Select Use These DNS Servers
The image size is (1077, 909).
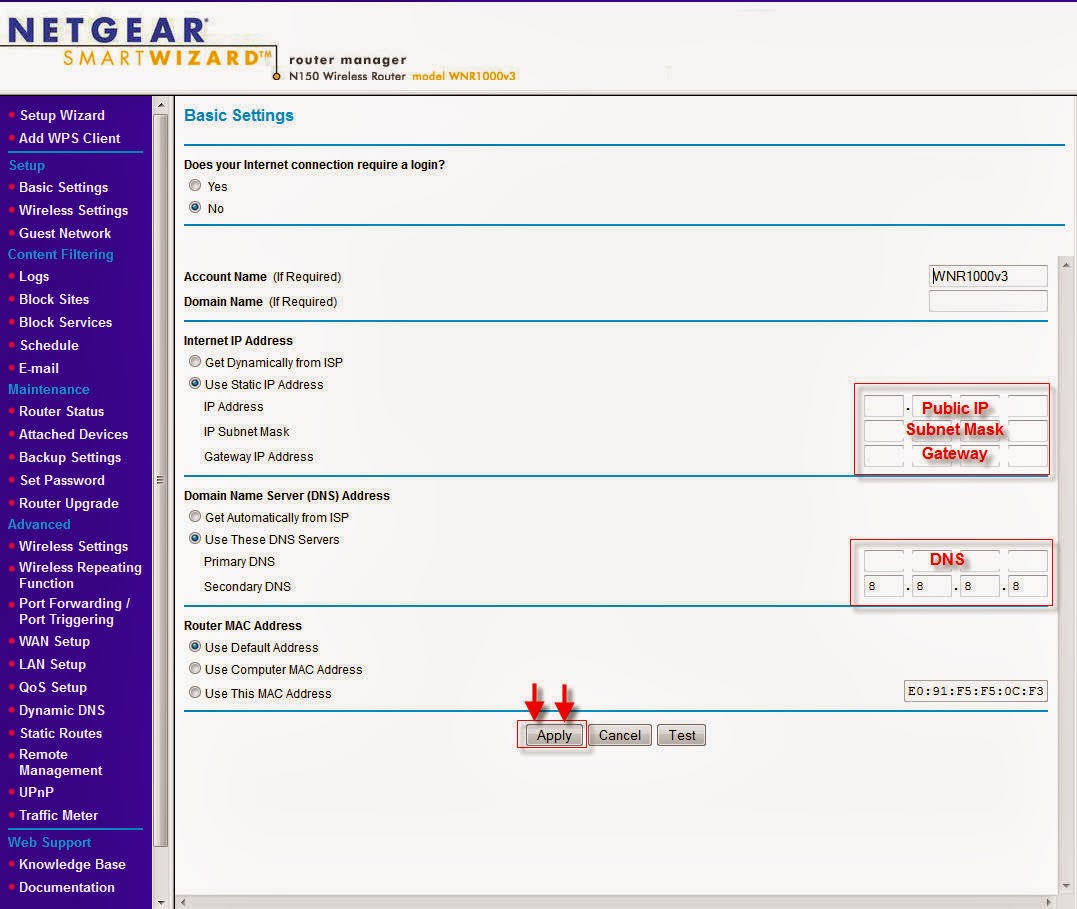tap(195, 539)
